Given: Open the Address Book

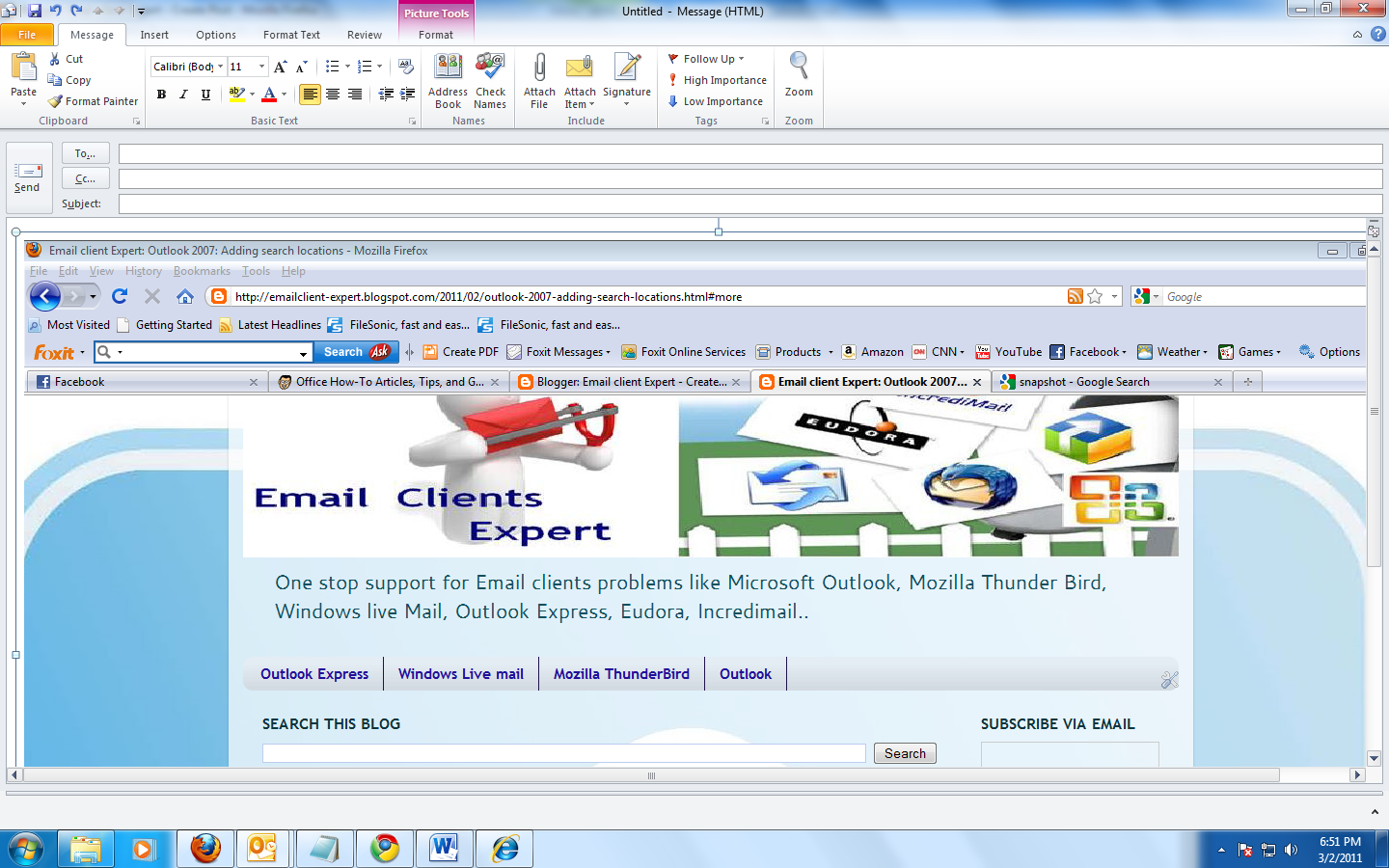Looking at the screenshot, I should click(x=448, y=67).
